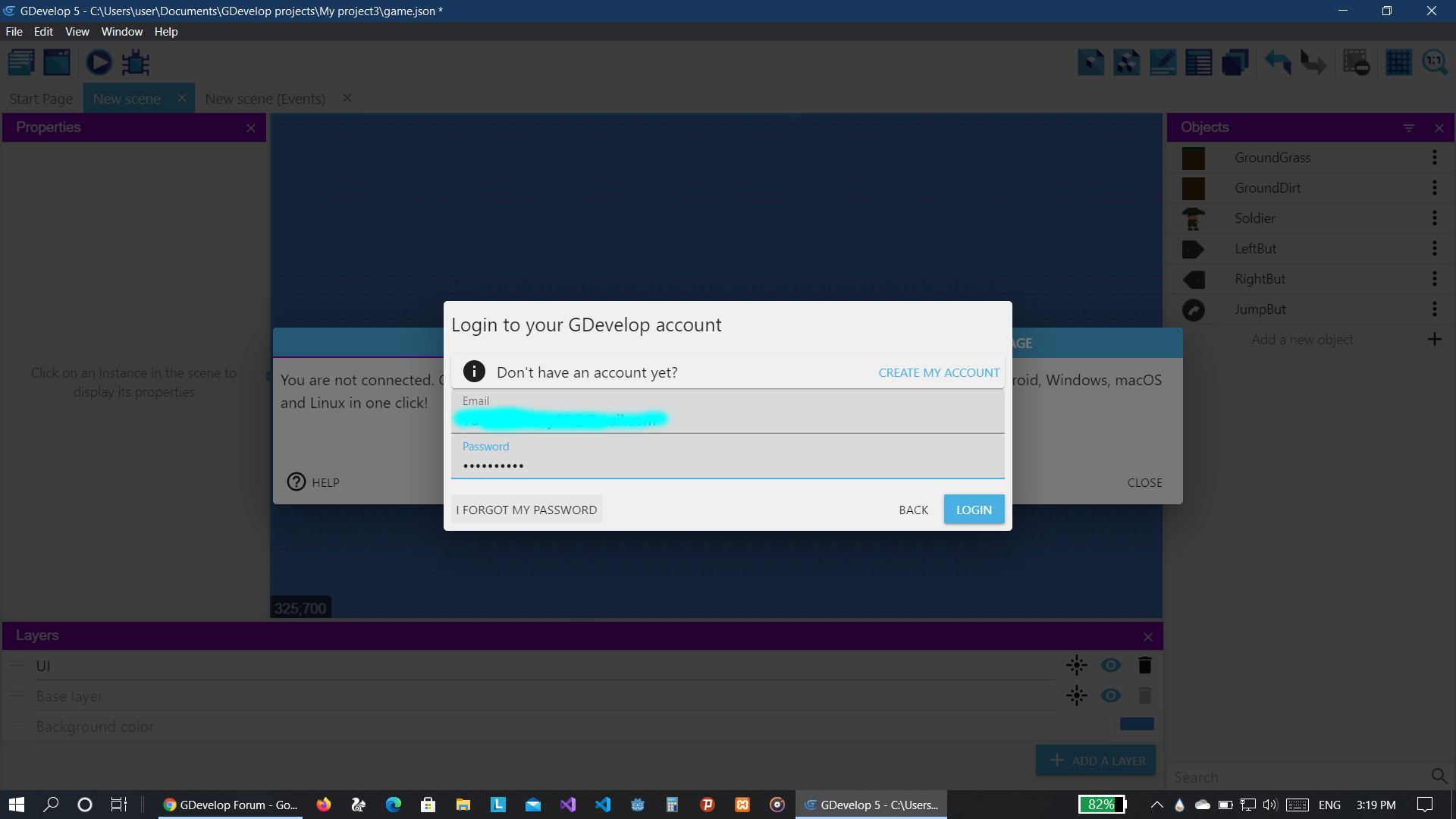The image size is (1456, 819).
Task: Toggle the grid toolbar icon
Action: click(x=1398, y=62)
